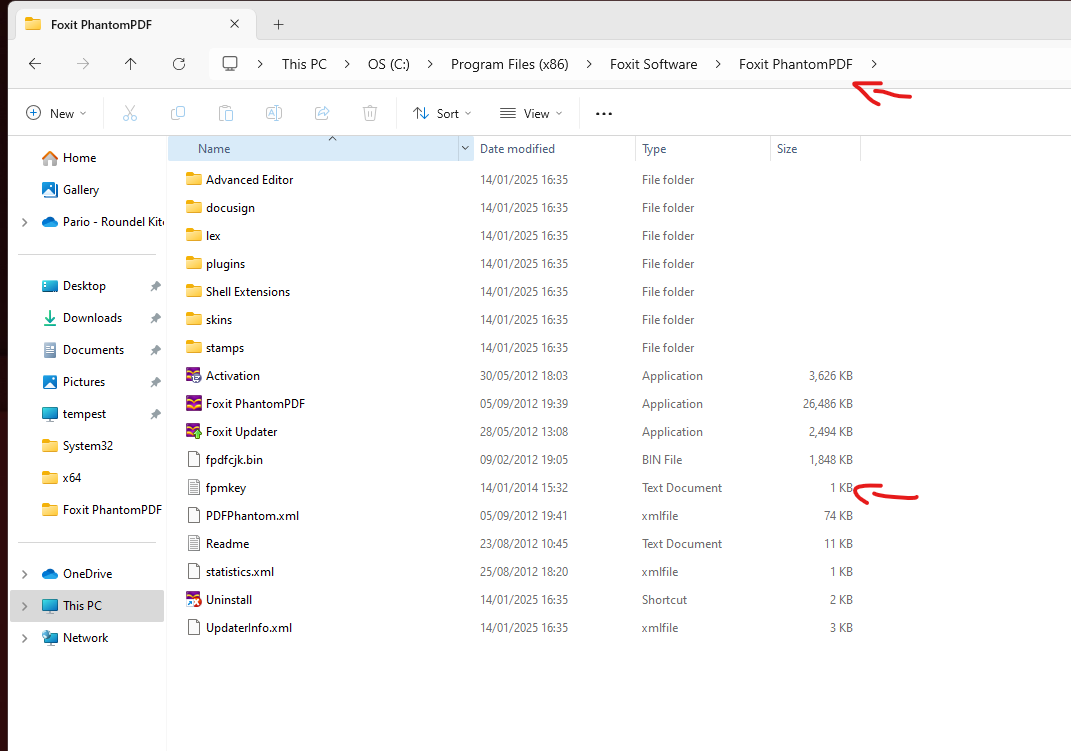Click Foxit Software breadcrumb

pyautogui.click(x=654, y=64)
